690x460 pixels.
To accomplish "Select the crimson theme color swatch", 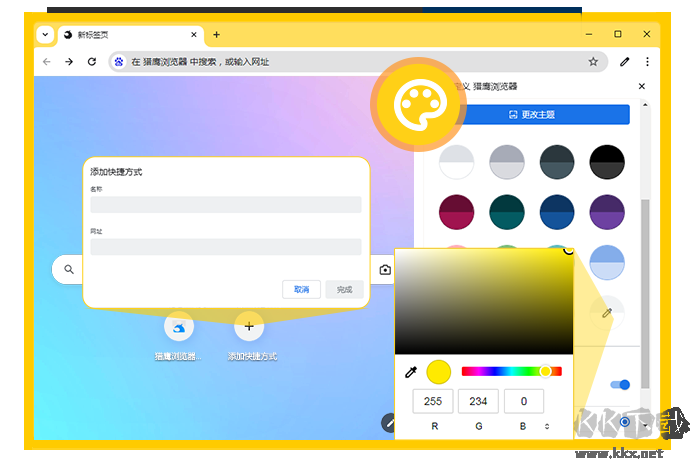I will (x=456, y=212).
